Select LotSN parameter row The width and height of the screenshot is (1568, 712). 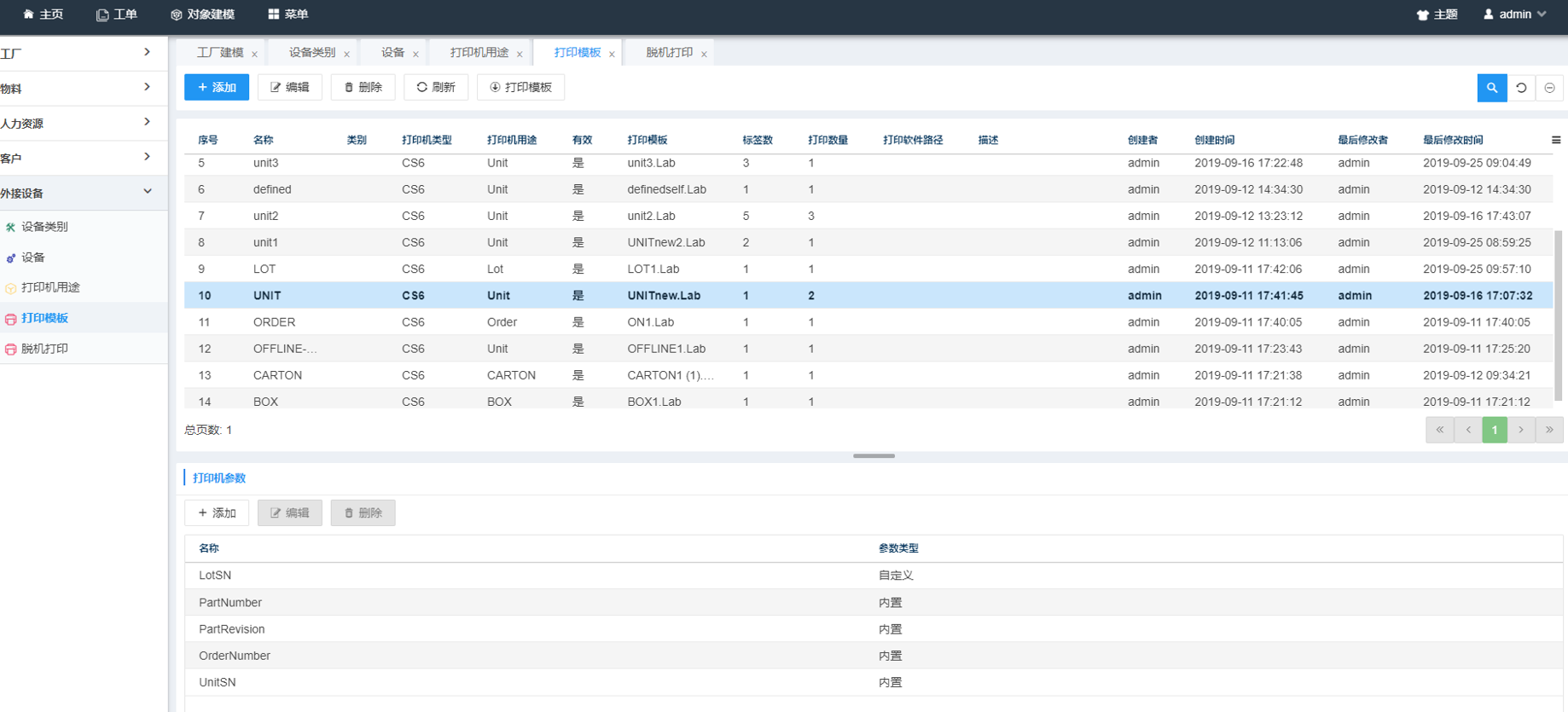click(x=874, y=576)
